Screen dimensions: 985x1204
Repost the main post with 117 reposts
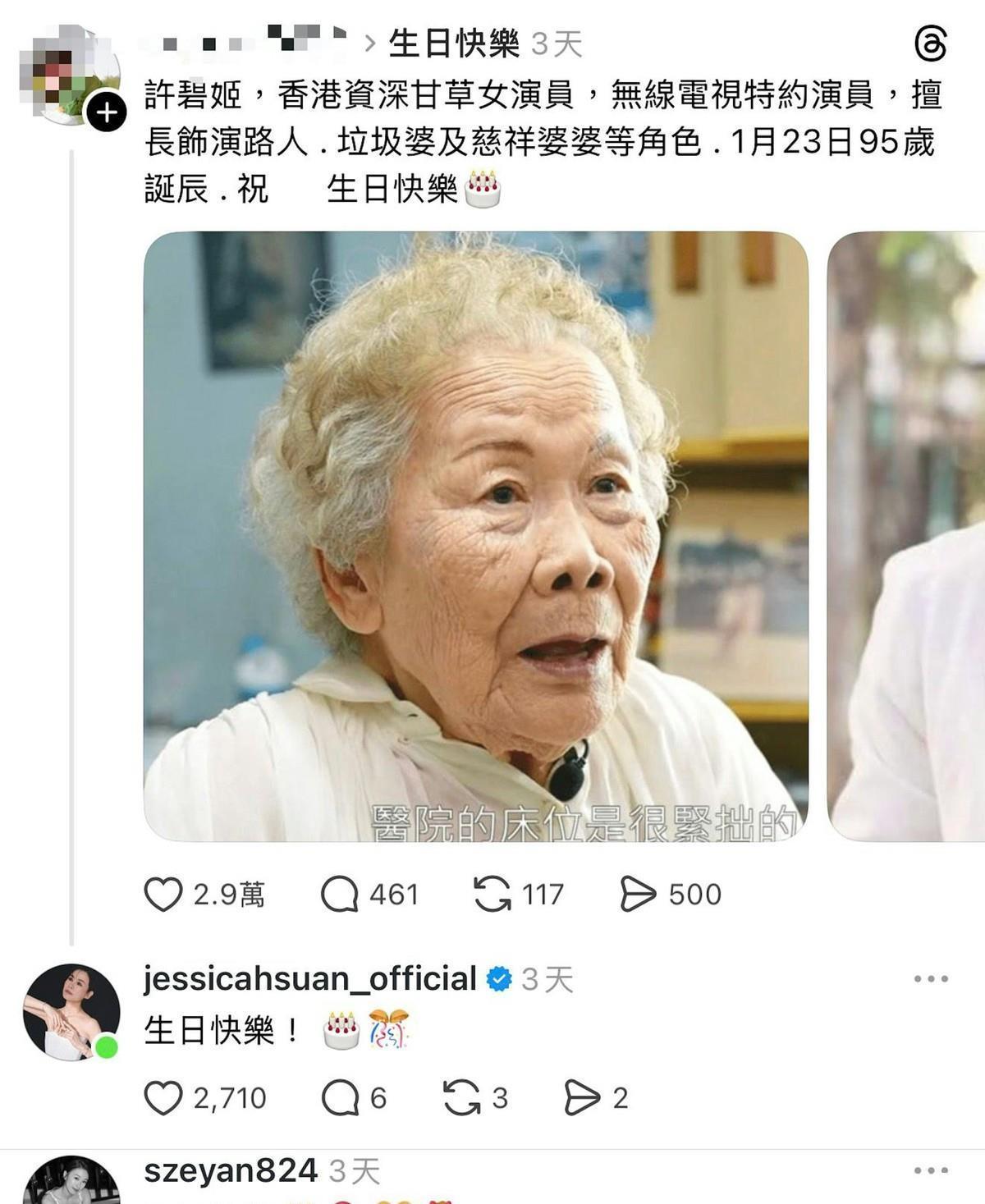click(492, 894)
